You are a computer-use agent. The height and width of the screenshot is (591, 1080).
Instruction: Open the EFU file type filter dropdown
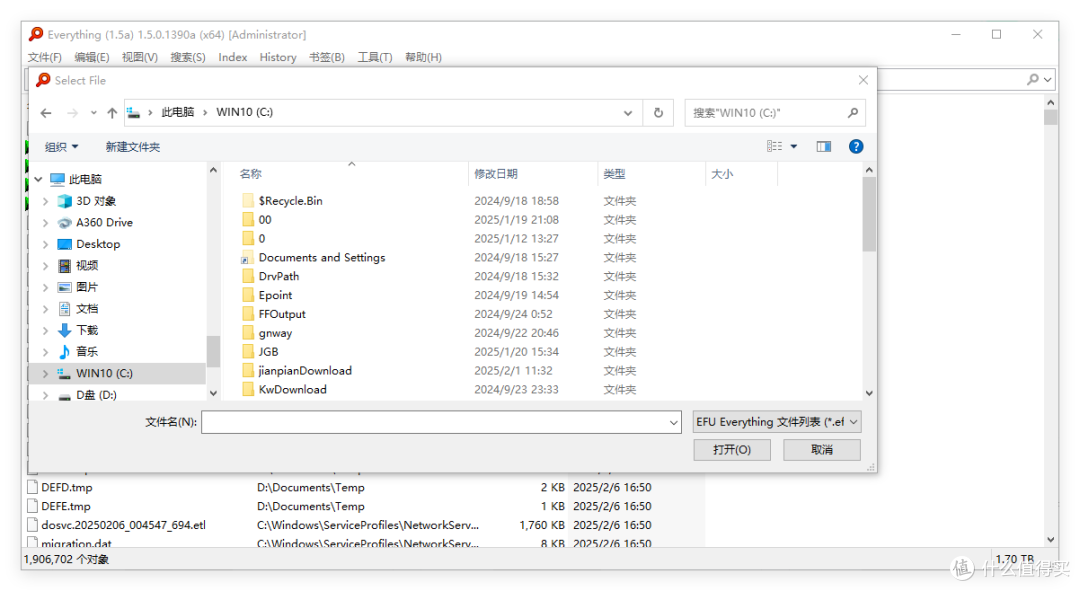pos(853,422)
